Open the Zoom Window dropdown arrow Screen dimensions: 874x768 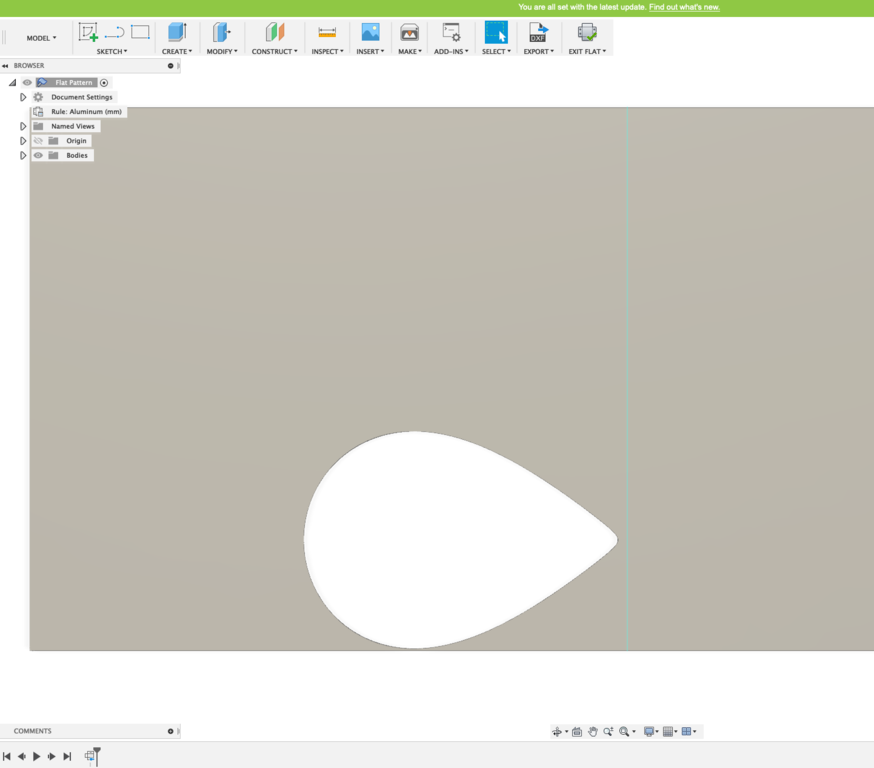click(634, 732)
